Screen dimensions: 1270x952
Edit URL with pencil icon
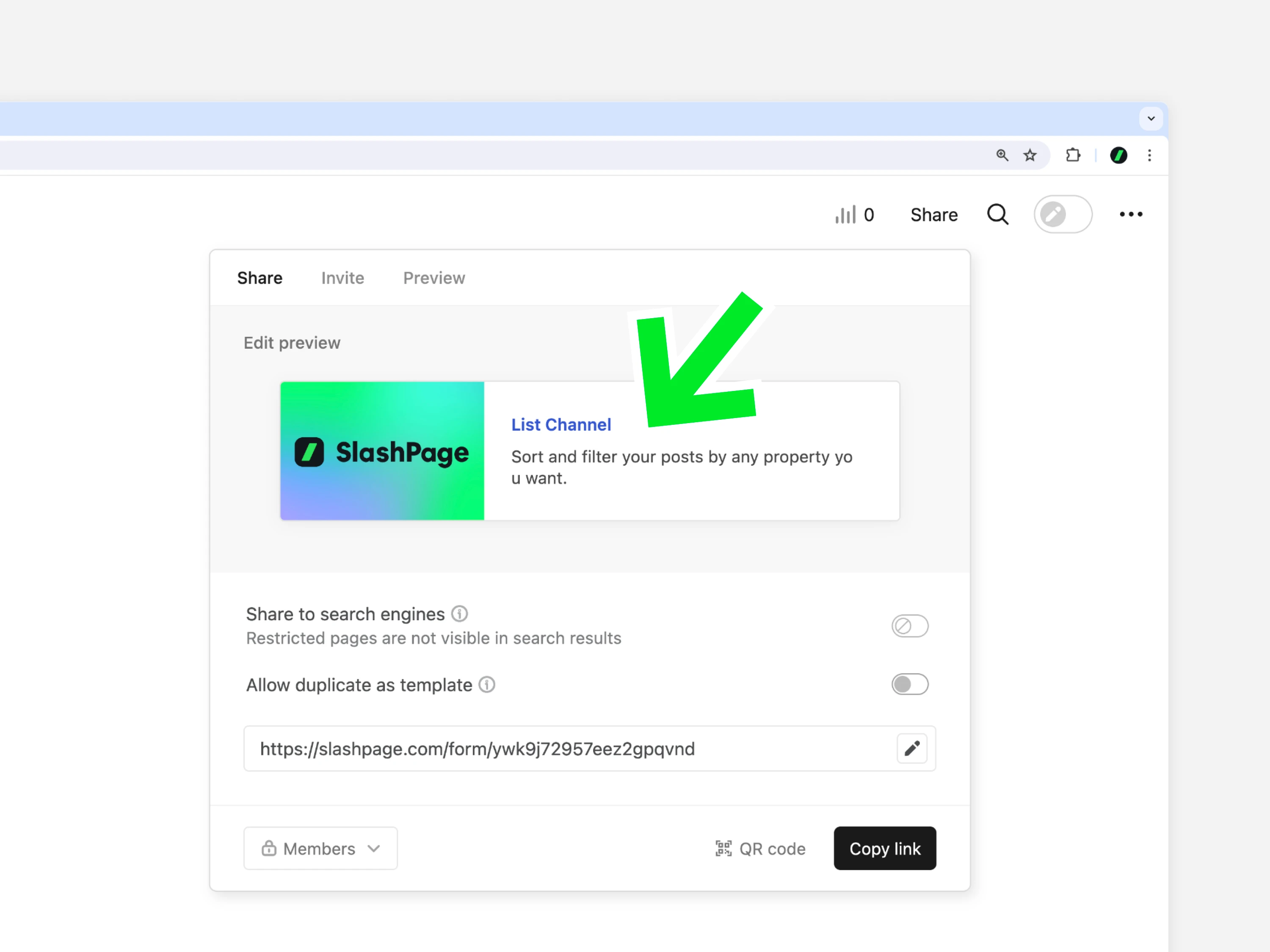[912, 748]
